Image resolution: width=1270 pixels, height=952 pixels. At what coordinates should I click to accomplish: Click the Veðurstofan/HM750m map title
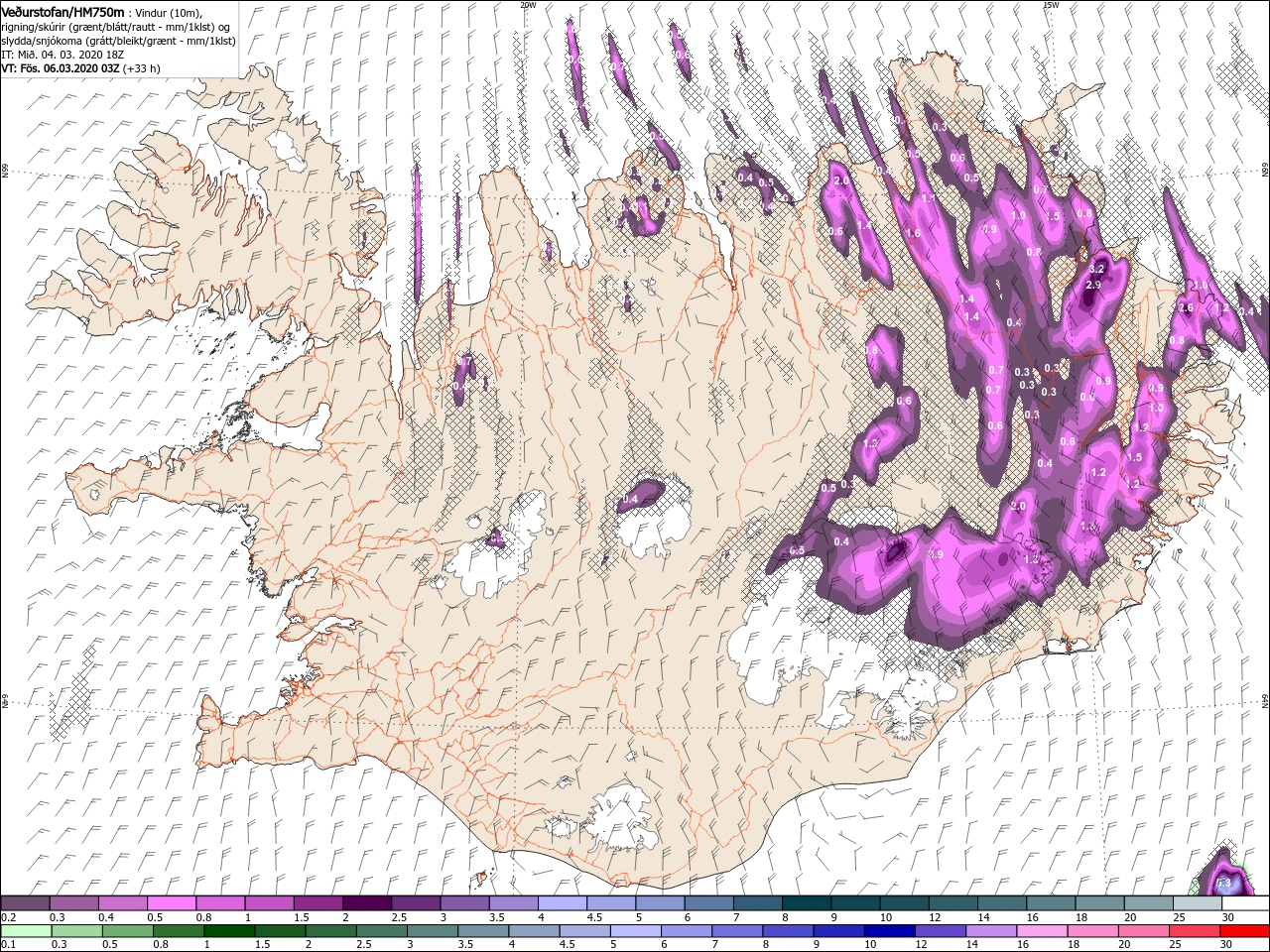(63, 11)
